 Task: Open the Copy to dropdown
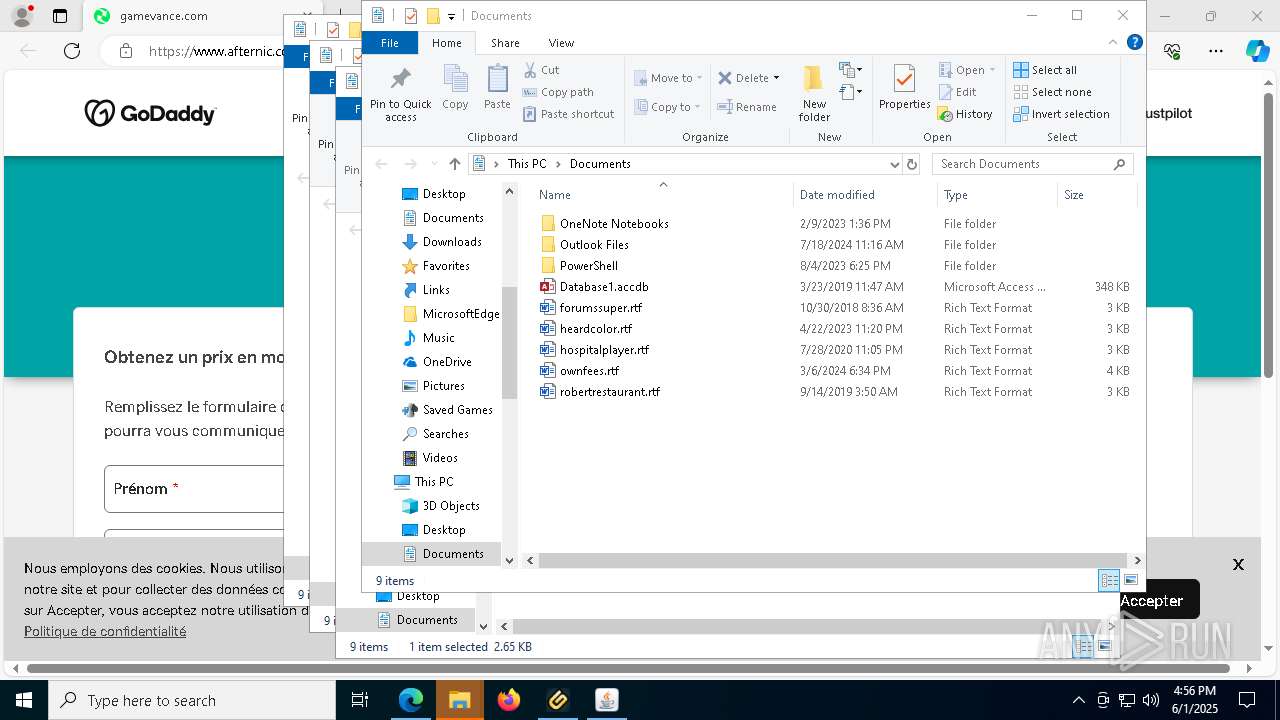(x=667, y=107)
